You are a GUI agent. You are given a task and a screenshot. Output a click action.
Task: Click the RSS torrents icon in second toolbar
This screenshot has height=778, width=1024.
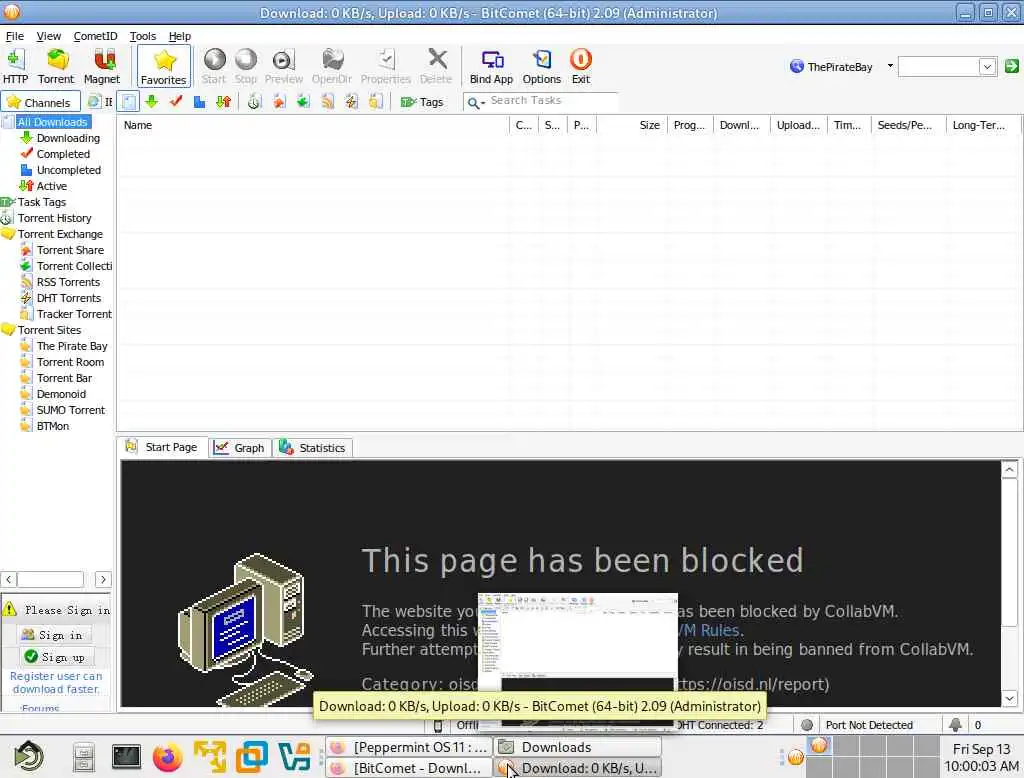[x=327, y=102]
